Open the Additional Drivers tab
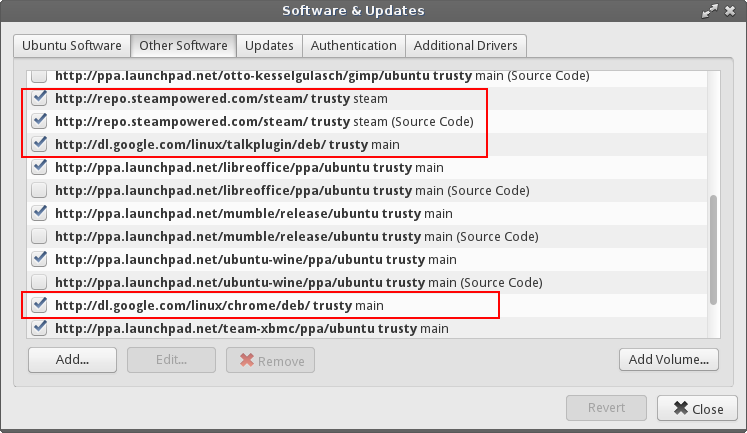Image resolution: width=747 pixels, height=433 pixels. pyautogui.click(x=465, y=46)
